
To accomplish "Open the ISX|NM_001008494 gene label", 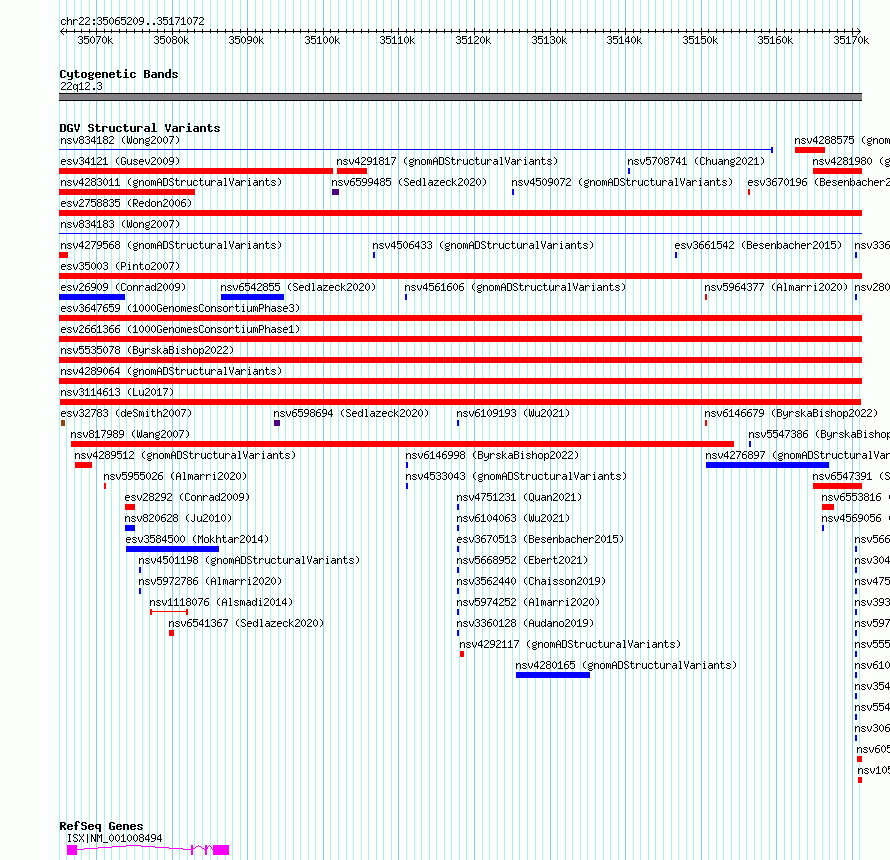I will click(x=115, y=838).
